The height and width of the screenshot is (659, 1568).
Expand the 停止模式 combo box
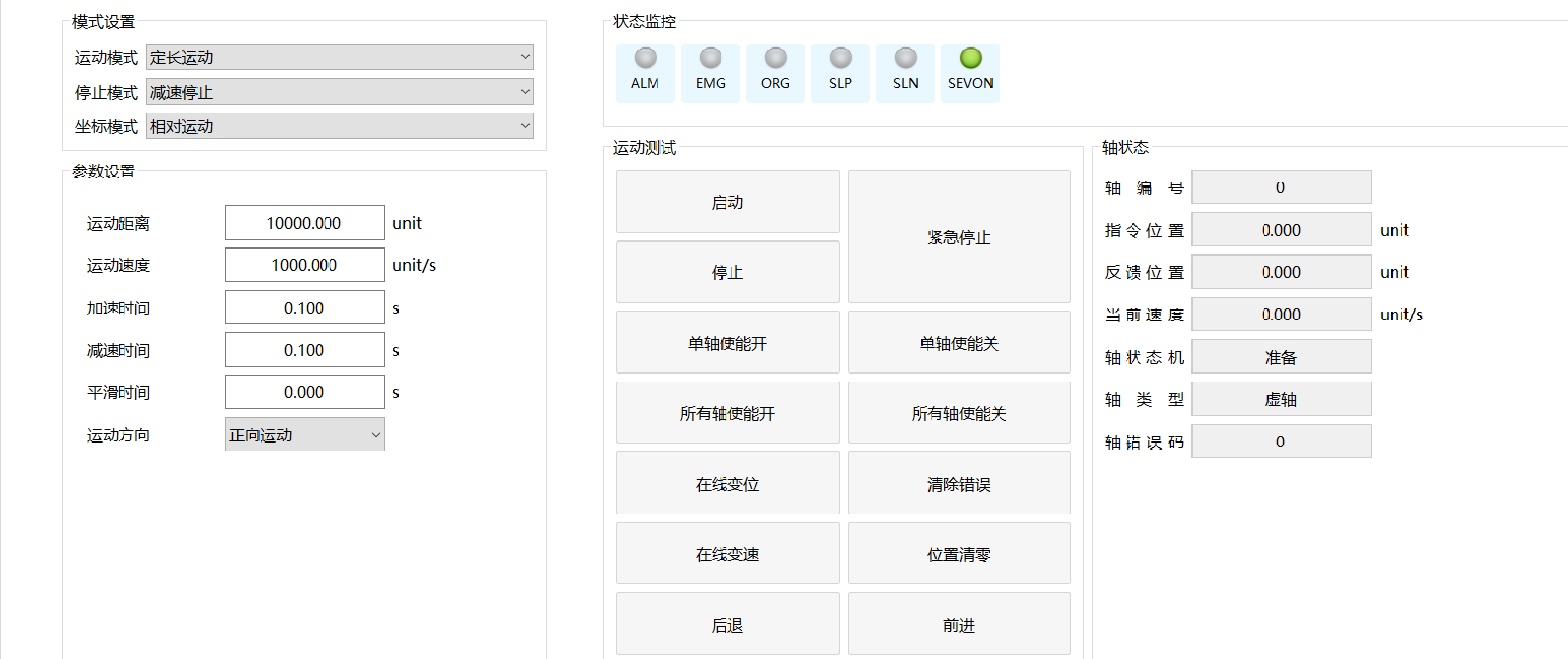pos(340,92)
